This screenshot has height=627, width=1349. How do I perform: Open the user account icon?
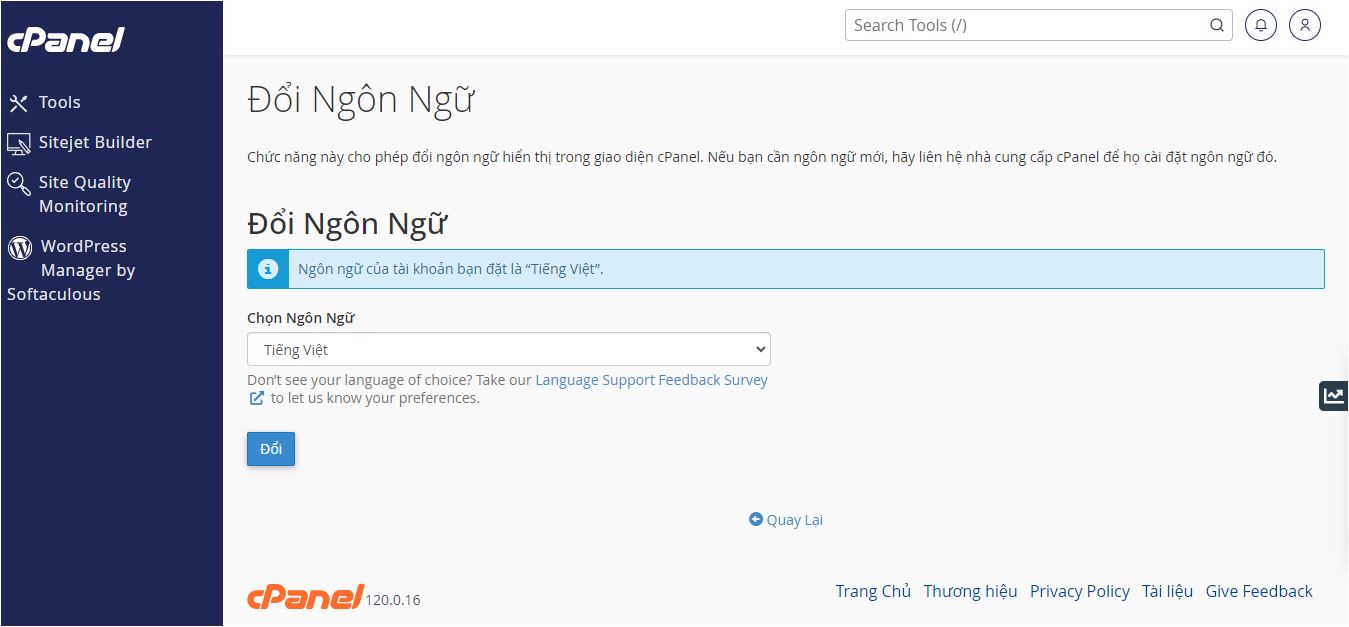point(1305,25)
